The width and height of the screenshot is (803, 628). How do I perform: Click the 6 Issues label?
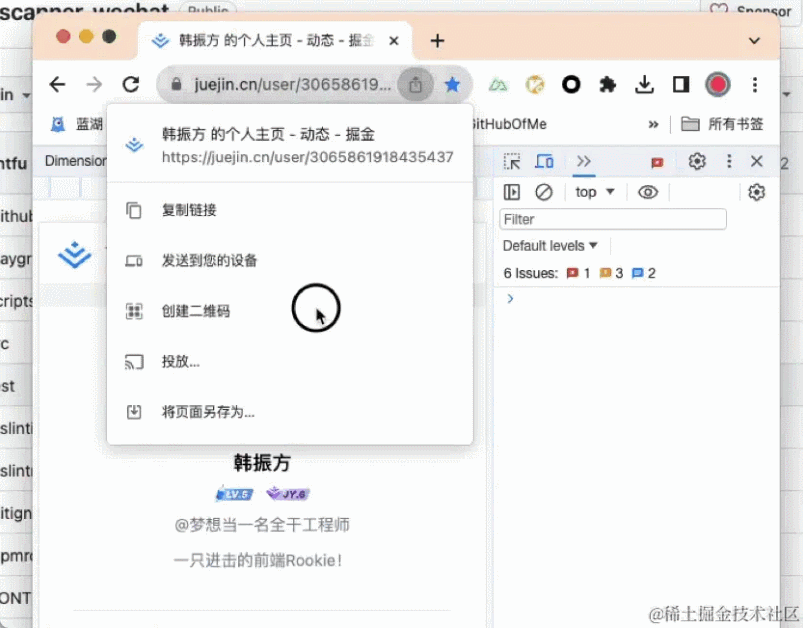531,274
